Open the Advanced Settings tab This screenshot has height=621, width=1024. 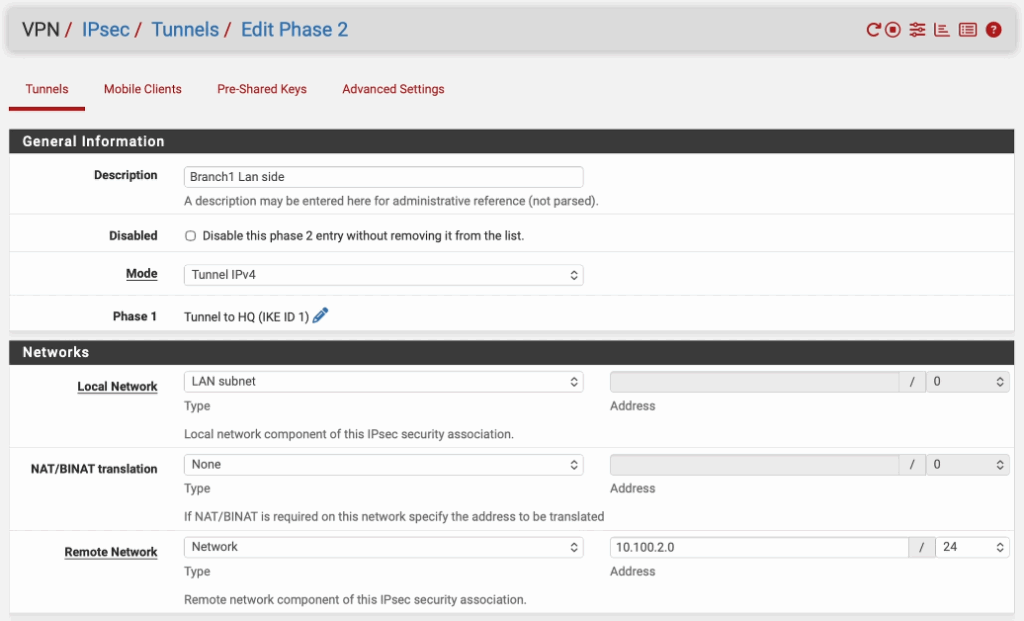point(393,89)
